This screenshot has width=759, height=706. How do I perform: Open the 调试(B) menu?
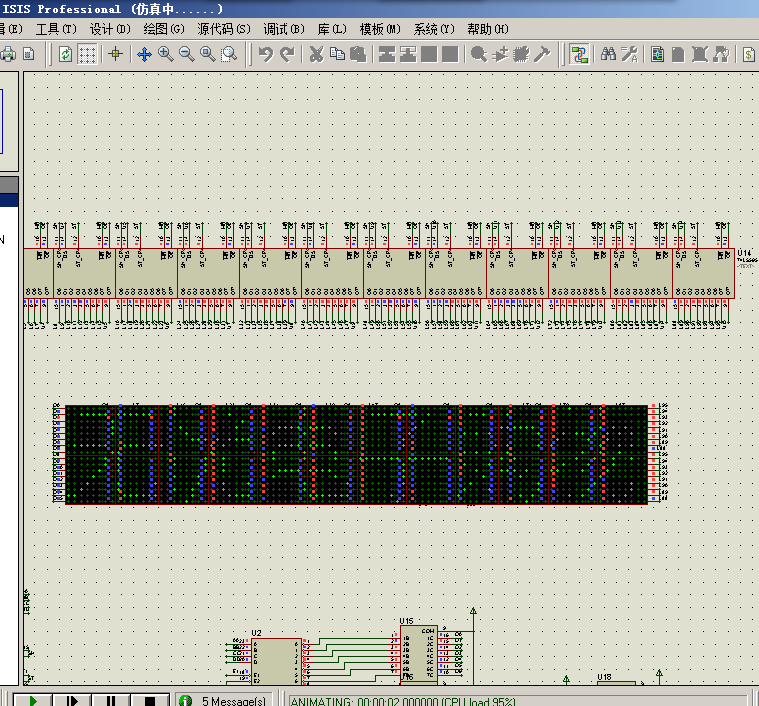[x=284, y=29]
